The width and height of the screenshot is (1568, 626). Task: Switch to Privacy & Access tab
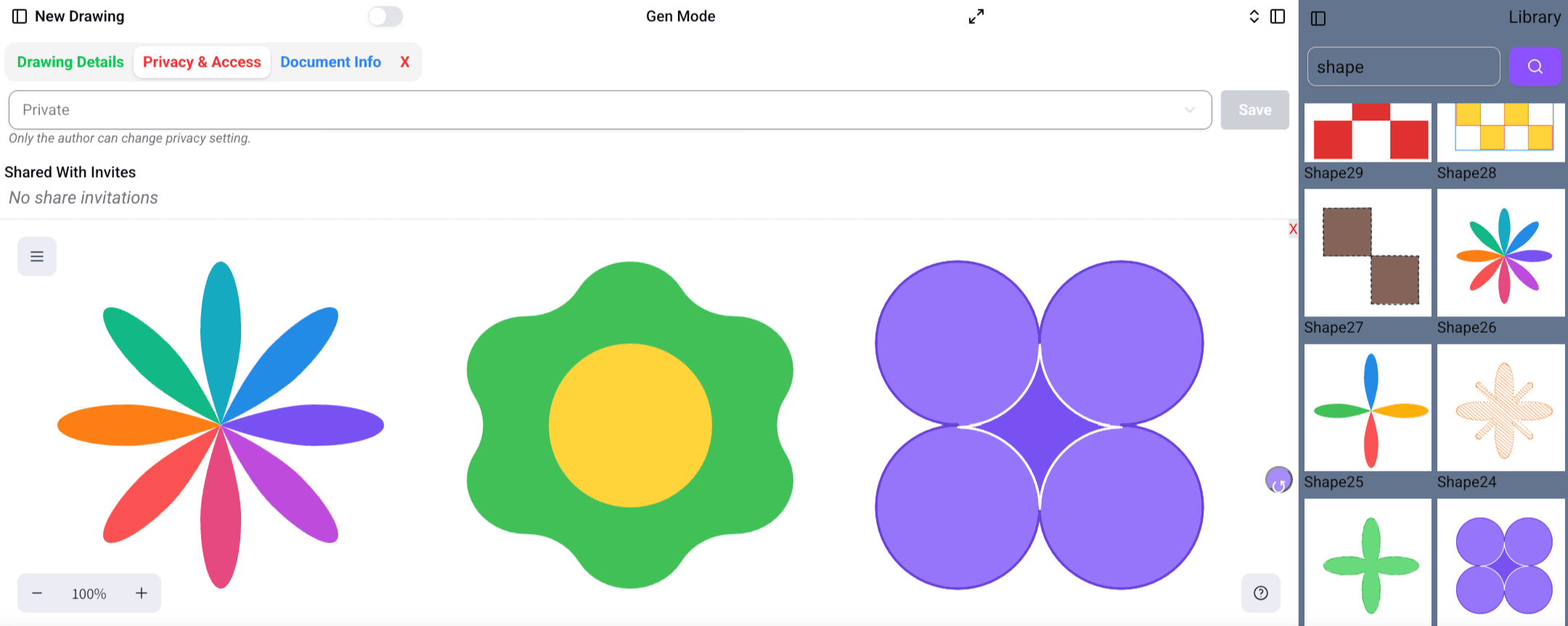point(202,62)
